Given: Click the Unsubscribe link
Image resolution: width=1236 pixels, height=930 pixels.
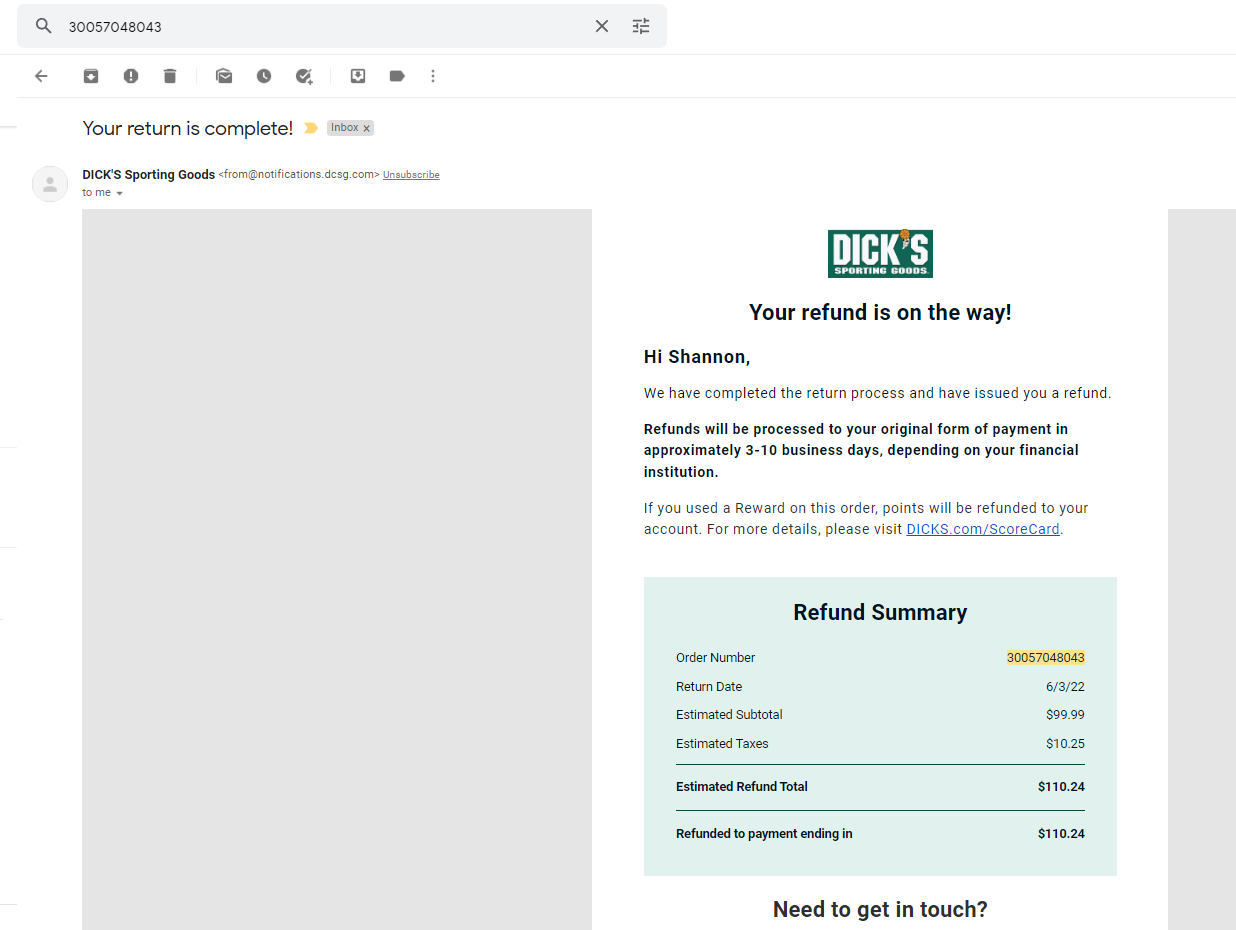Looking at the screenshot, I should pyautogui.click(x=411, y=175).
